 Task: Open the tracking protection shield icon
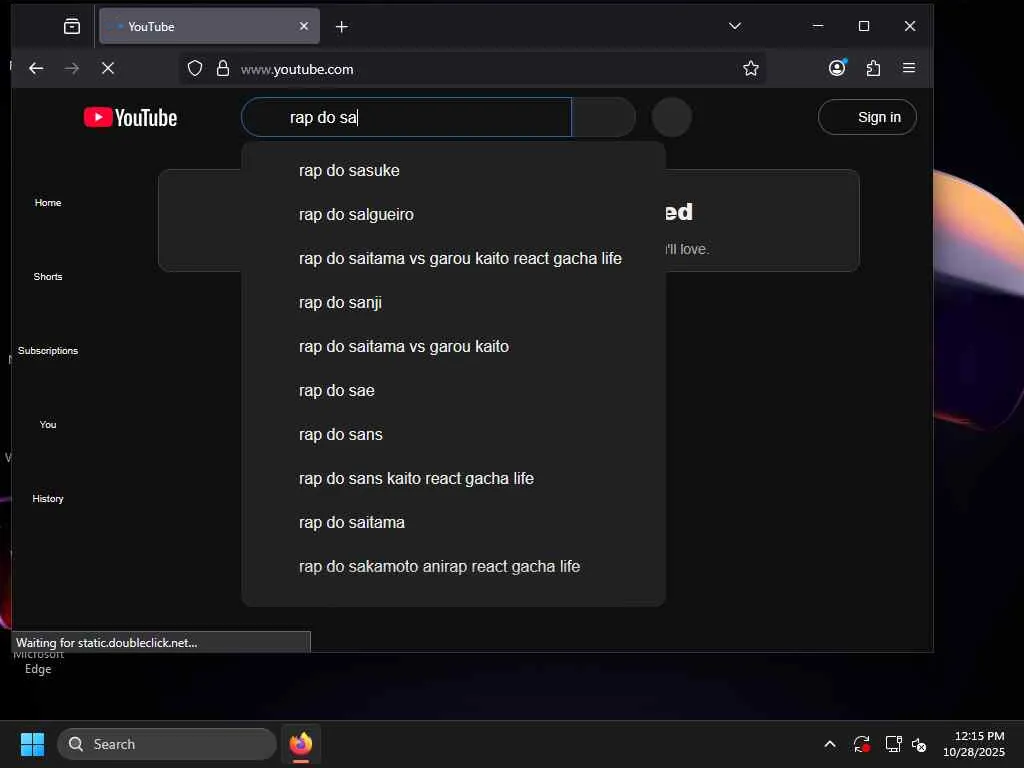click(195, 69)
